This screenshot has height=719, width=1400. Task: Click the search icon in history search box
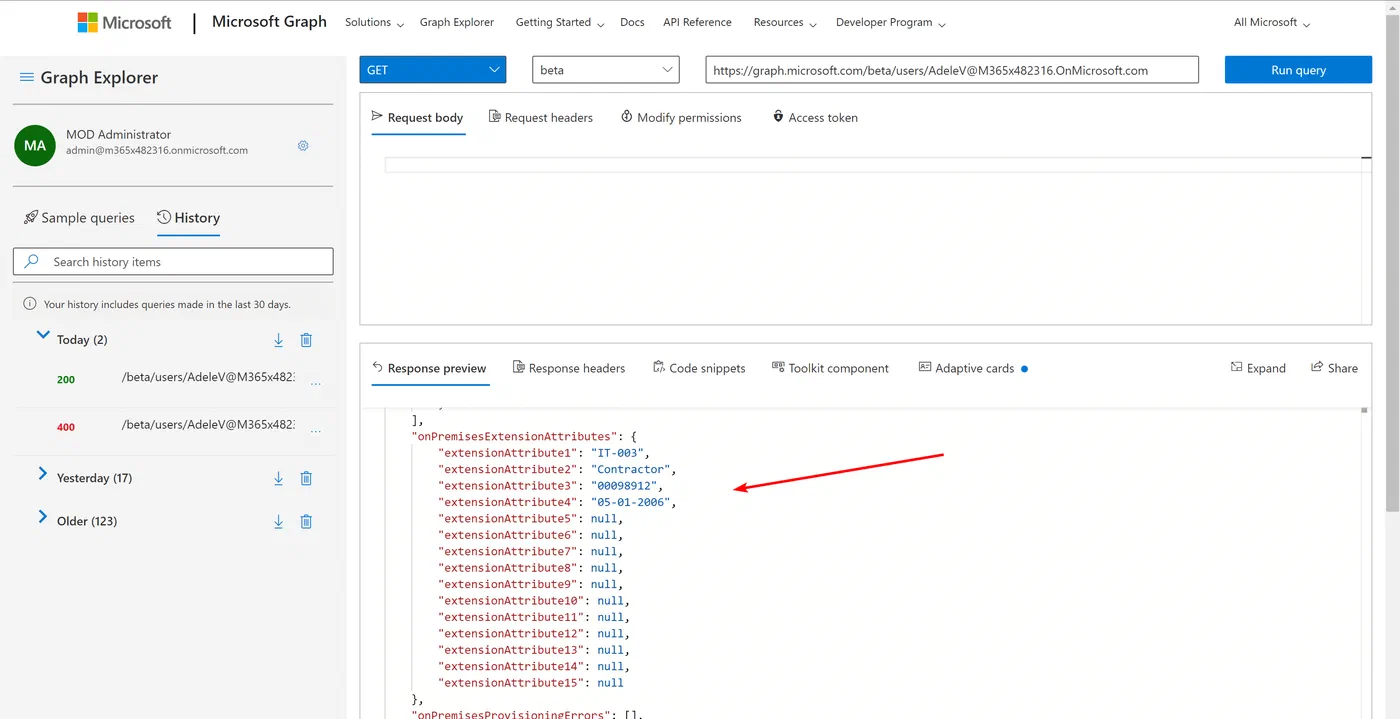(32, 261)
